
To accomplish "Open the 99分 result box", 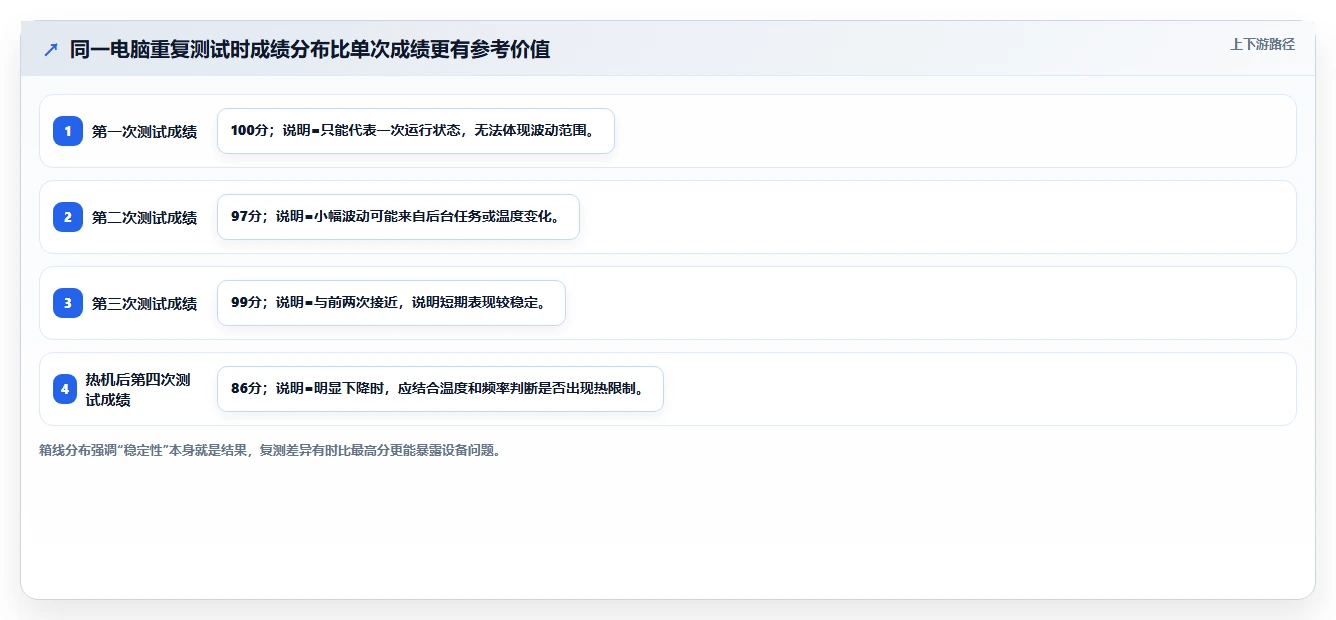I will [x=391, y=303].
